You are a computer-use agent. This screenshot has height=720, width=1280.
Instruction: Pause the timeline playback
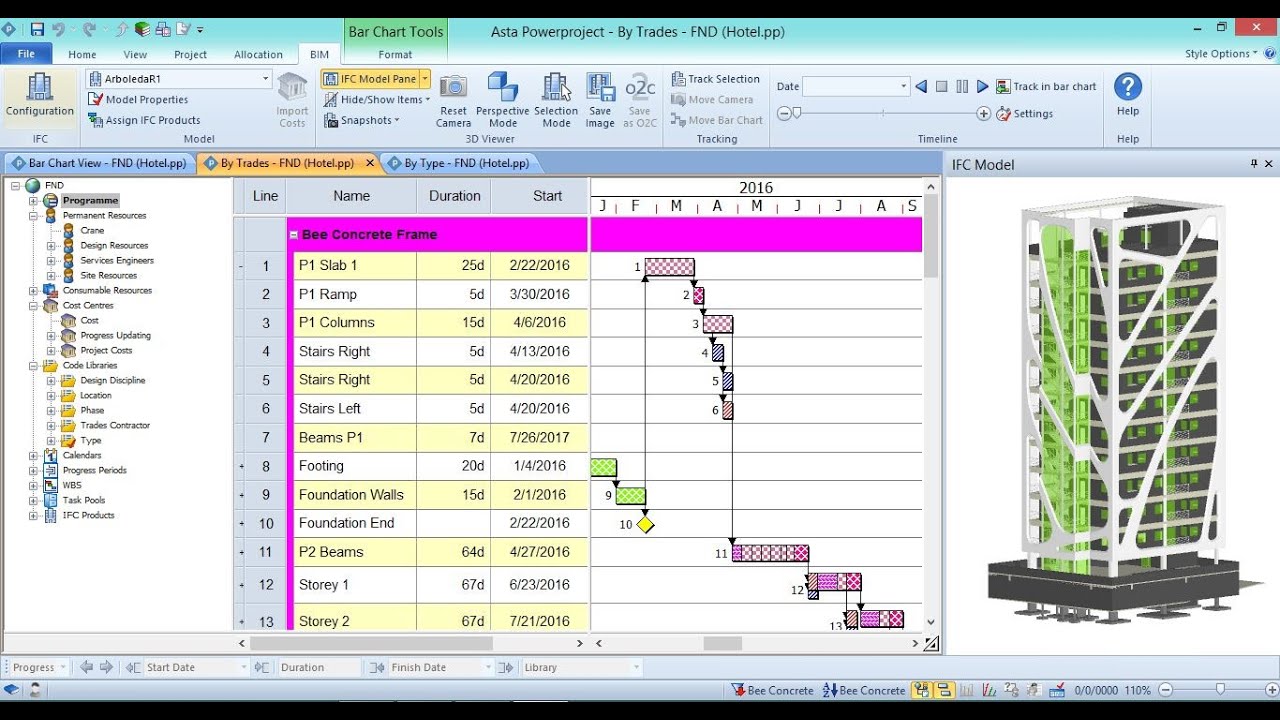[962, 87]
